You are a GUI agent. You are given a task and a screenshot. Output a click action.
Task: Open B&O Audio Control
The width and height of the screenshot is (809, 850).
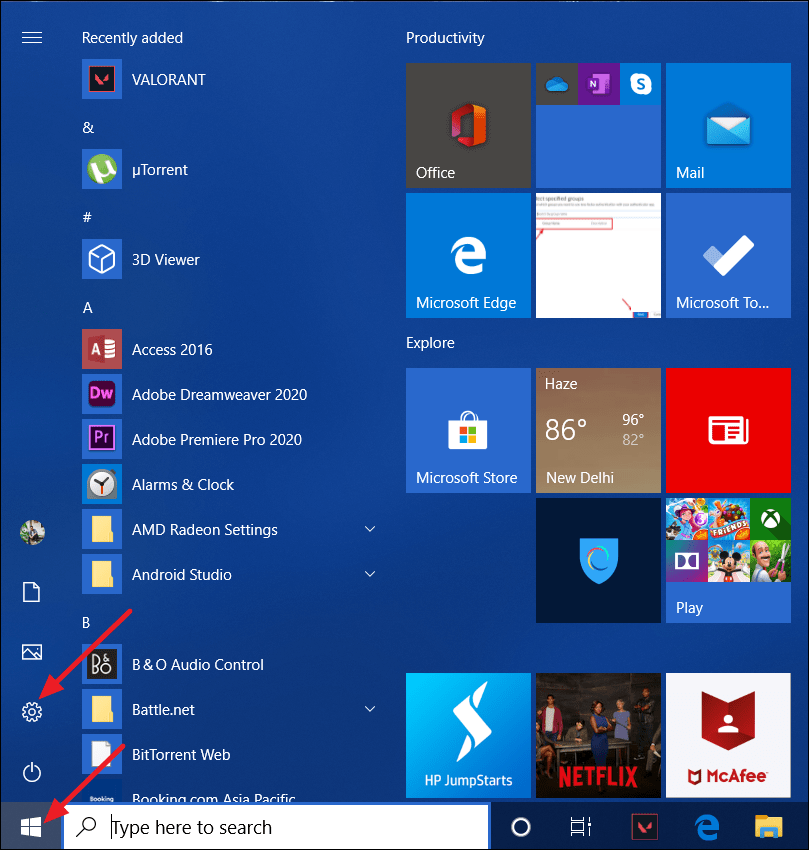[197, 665]
